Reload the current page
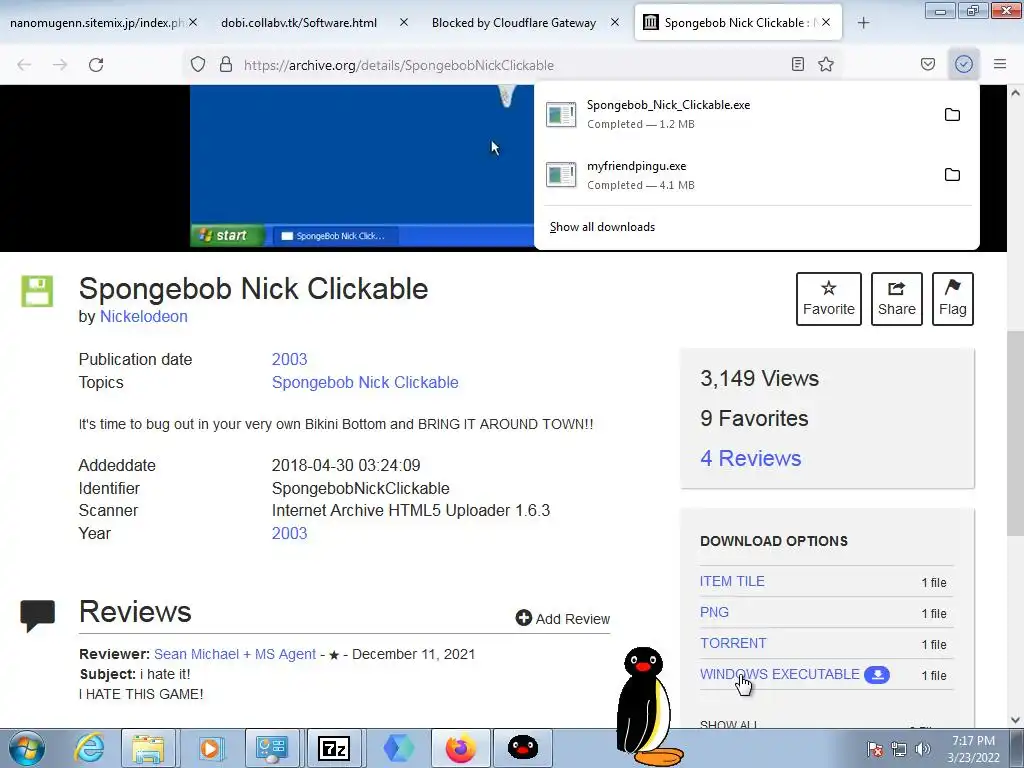This screenshot has width=1024, height=768. click(x=96, y=65)
